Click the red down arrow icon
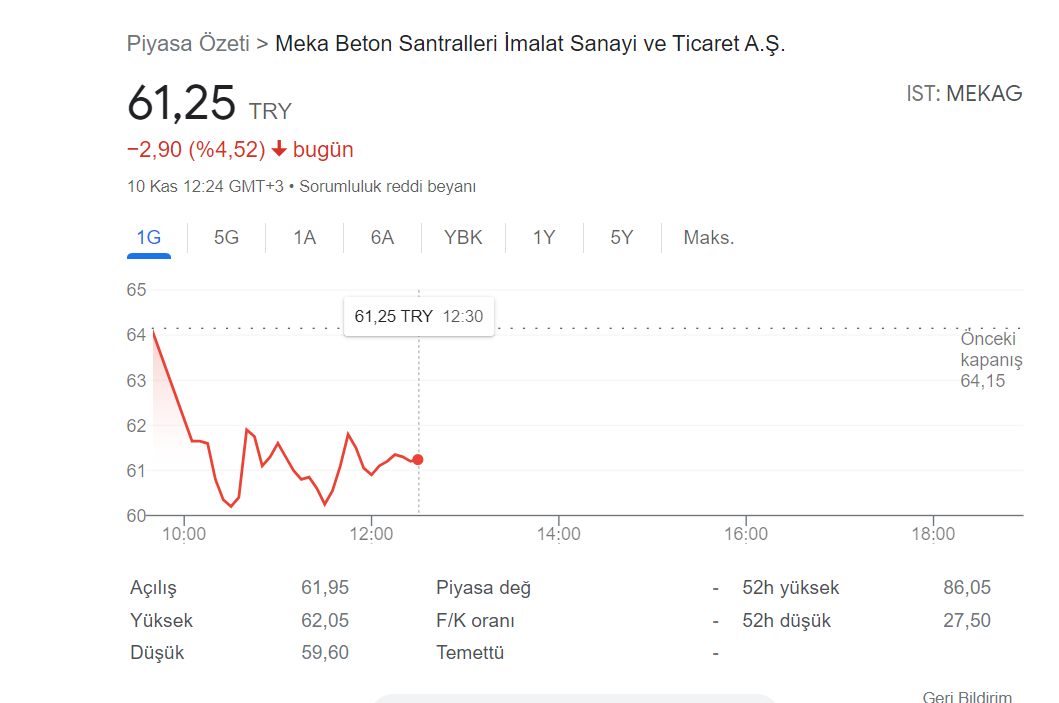This screenshot has width=1059, height=703. point(279,149)
